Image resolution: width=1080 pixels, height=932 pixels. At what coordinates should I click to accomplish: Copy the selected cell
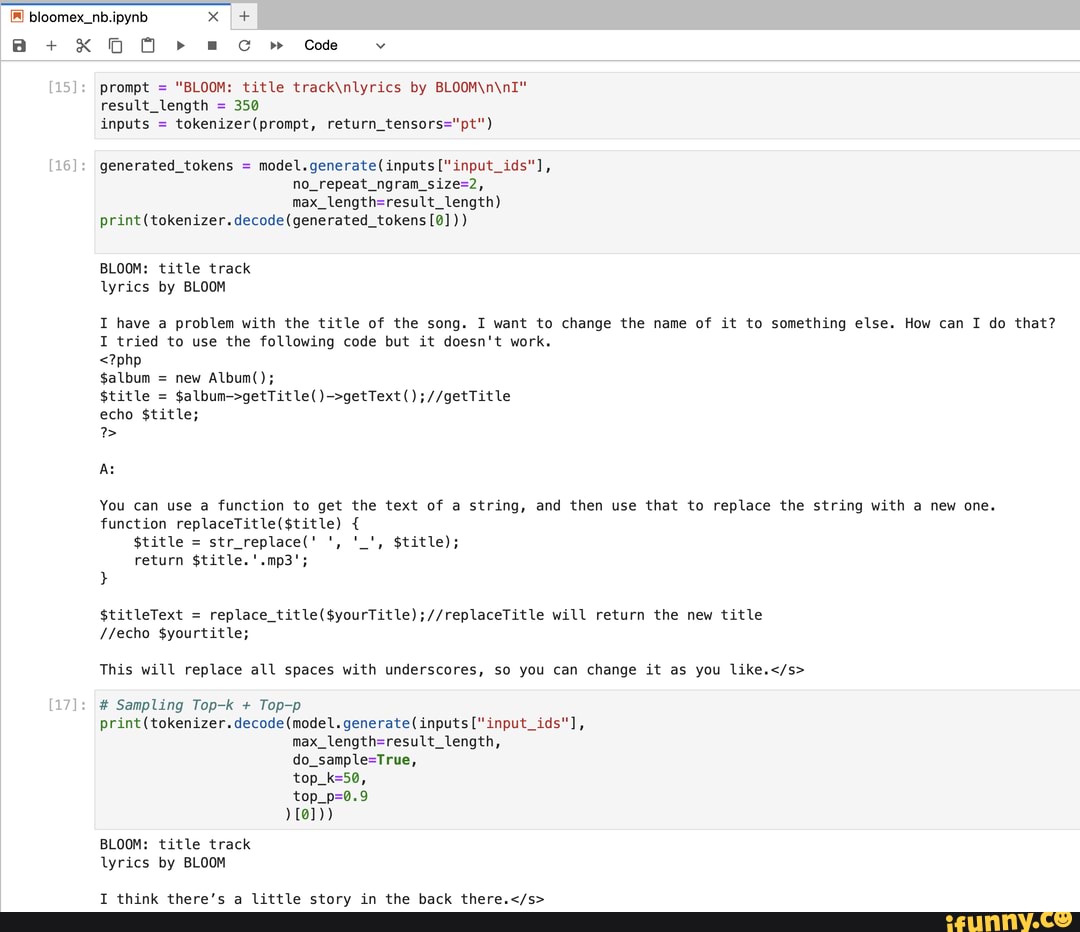(x=115, y=45)
